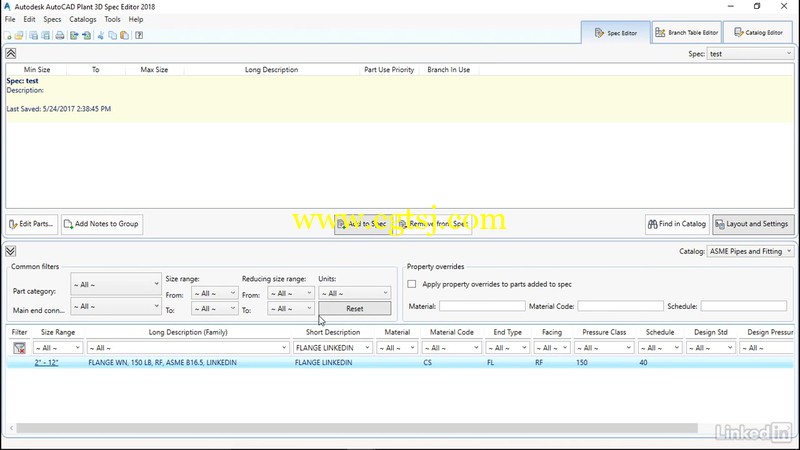This screenshot has height=450, width=800.
Task: Click the 'Spec: test' heading row
Action: pyautogui.click(x=22, y=81)
